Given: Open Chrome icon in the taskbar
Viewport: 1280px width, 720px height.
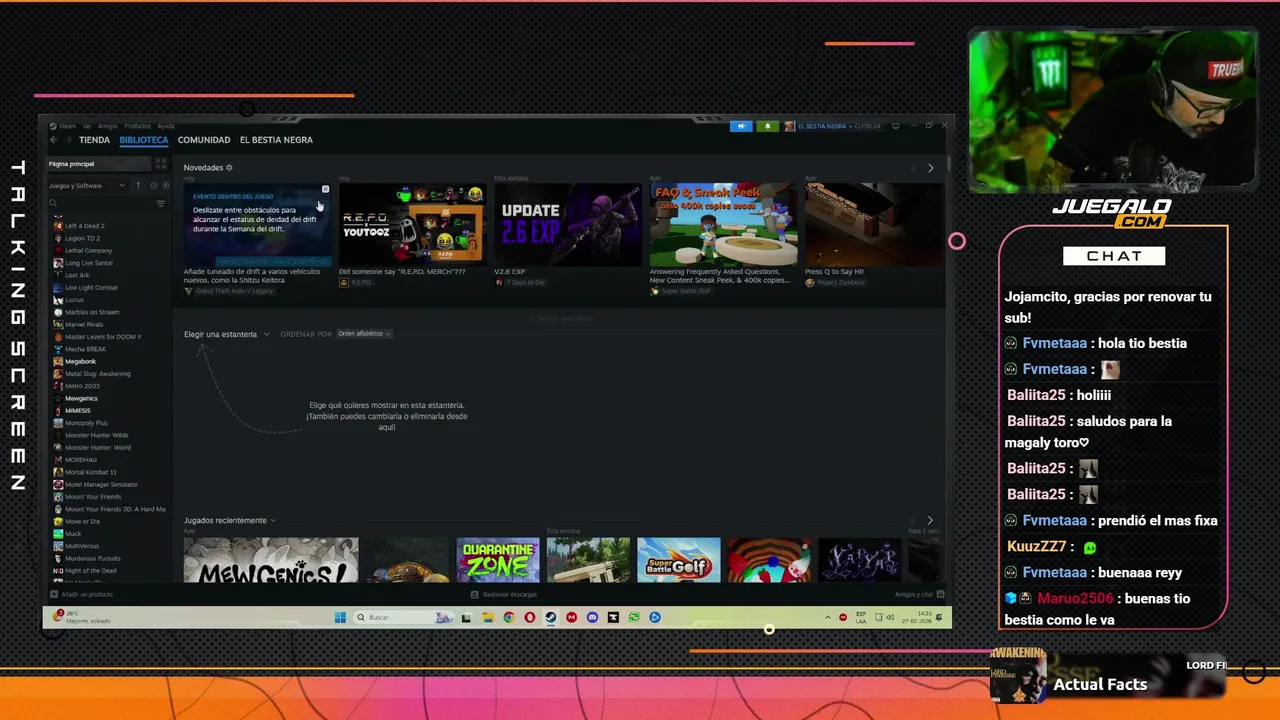Looking at the screenshot, I should [x=508, y=617].
